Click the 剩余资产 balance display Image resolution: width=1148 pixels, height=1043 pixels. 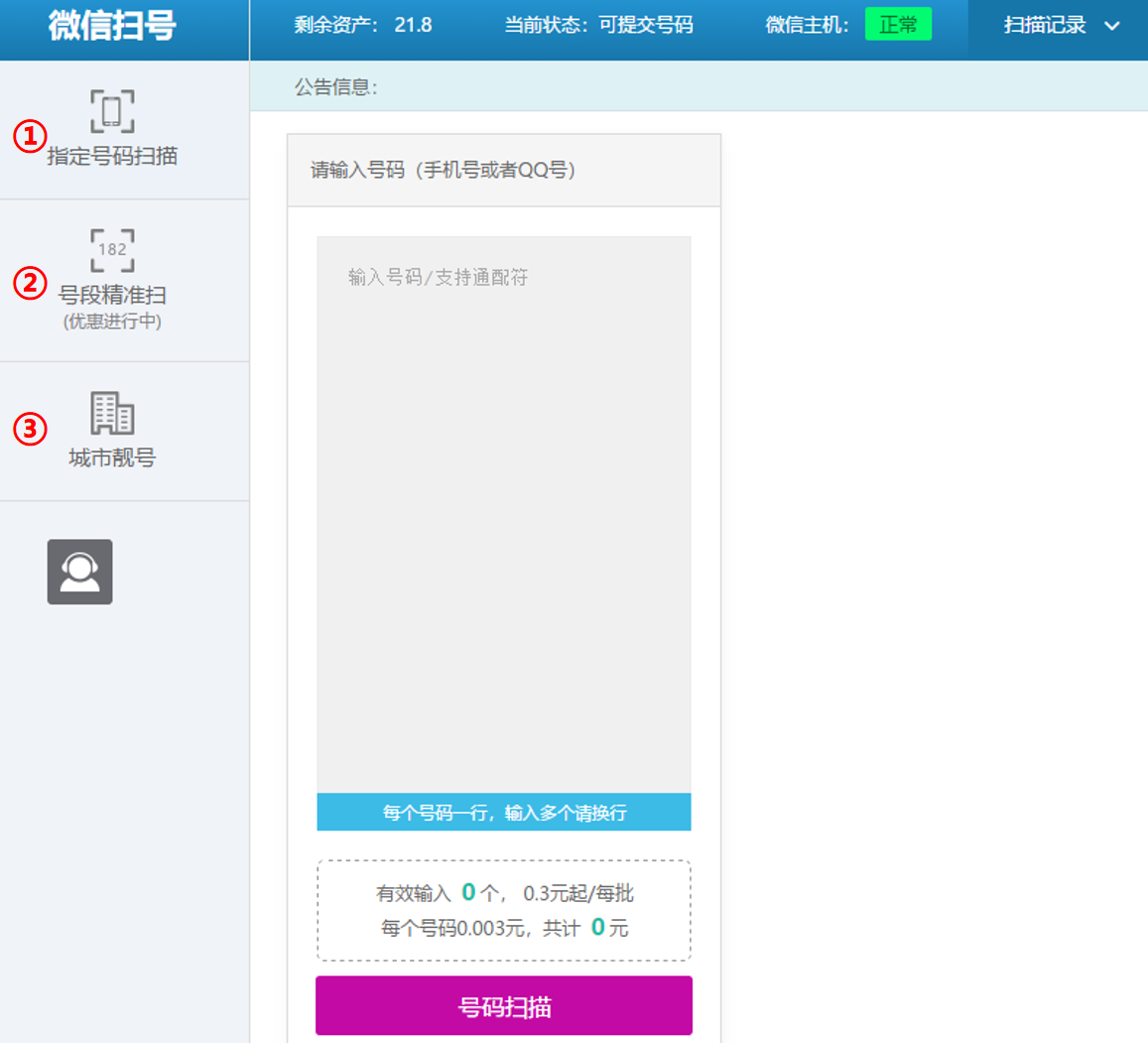click(x=362, y=24)
